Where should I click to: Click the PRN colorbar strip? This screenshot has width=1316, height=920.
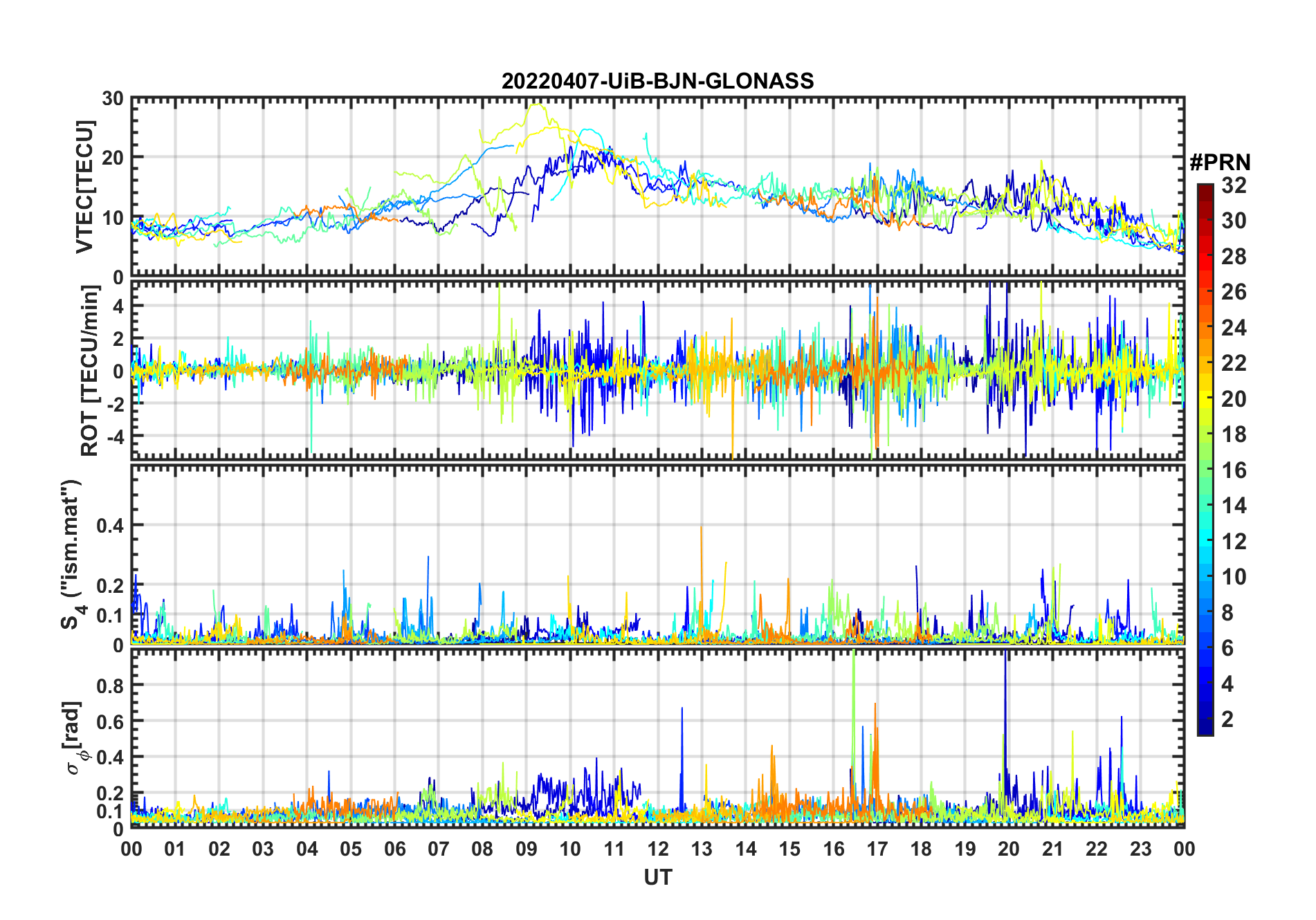coord(1205,459)
